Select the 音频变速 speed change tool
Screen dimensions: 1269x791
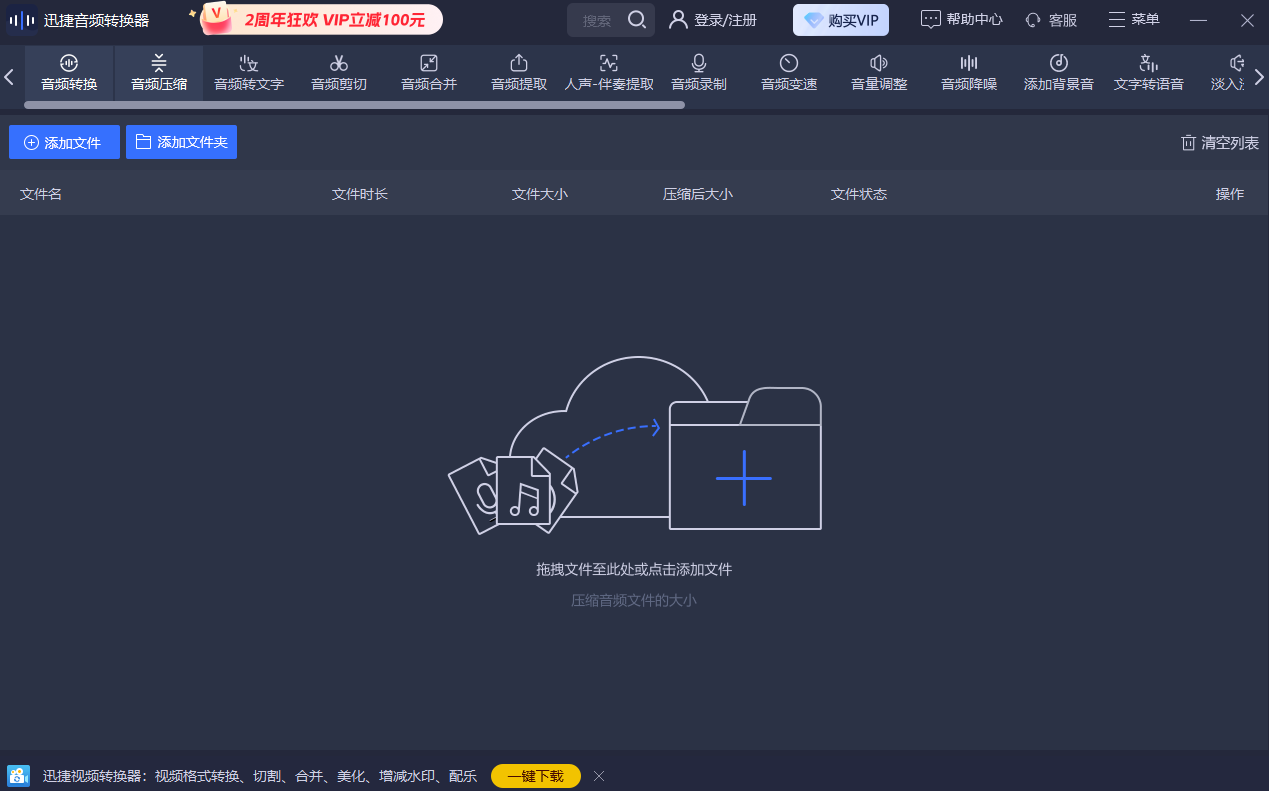tap(787, 73)
